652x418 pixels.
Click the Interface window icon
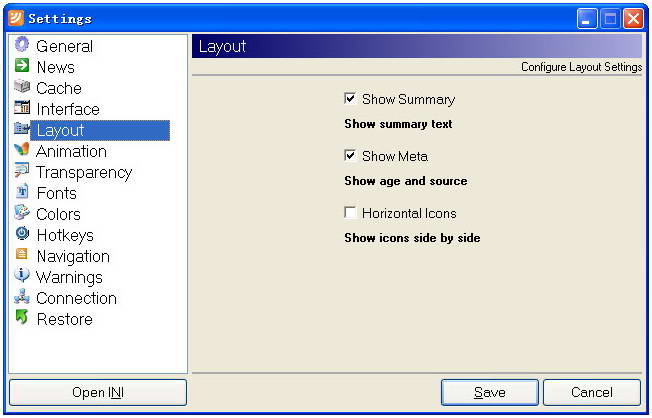(22, 107)
